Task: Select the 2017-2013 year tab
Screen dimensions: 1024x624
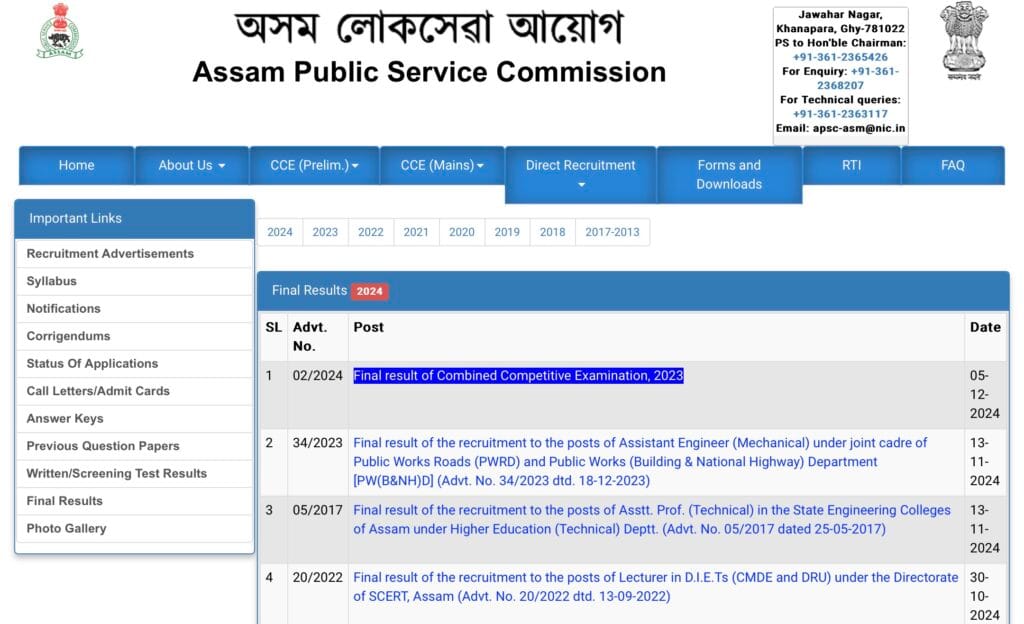Action: (613, 232)
